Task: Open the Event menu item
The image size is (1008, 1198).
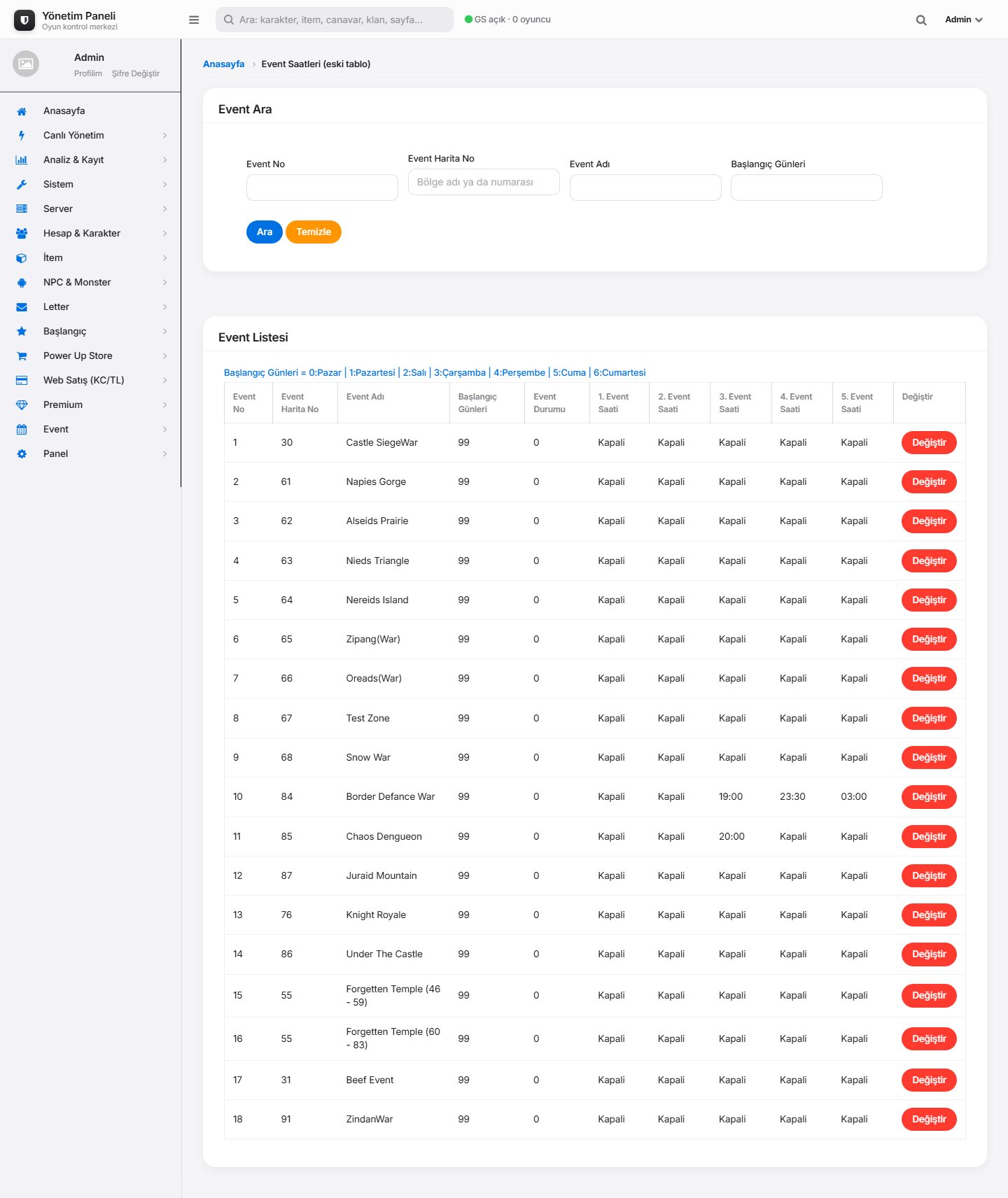Action: (90, 430)
